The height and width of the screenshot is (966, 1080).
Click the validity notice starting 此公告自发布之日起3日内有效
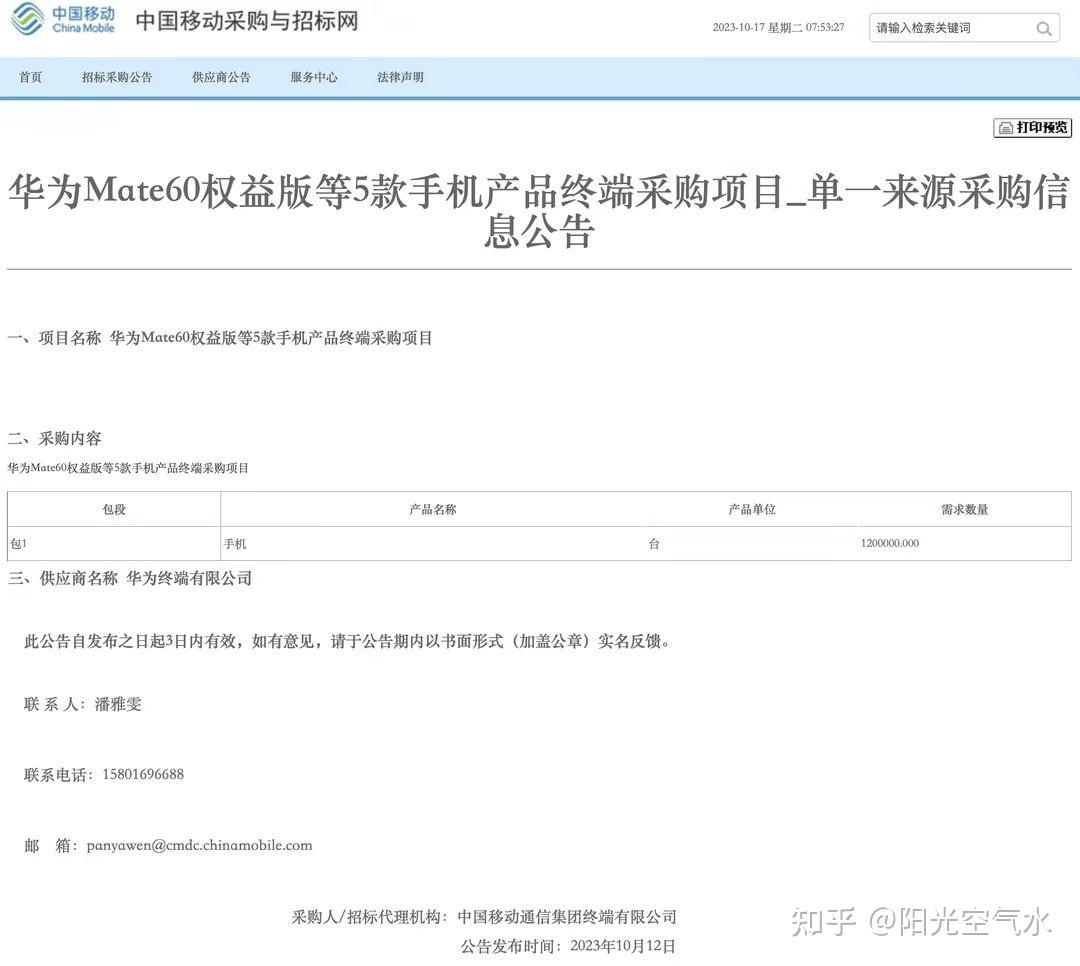347,641
